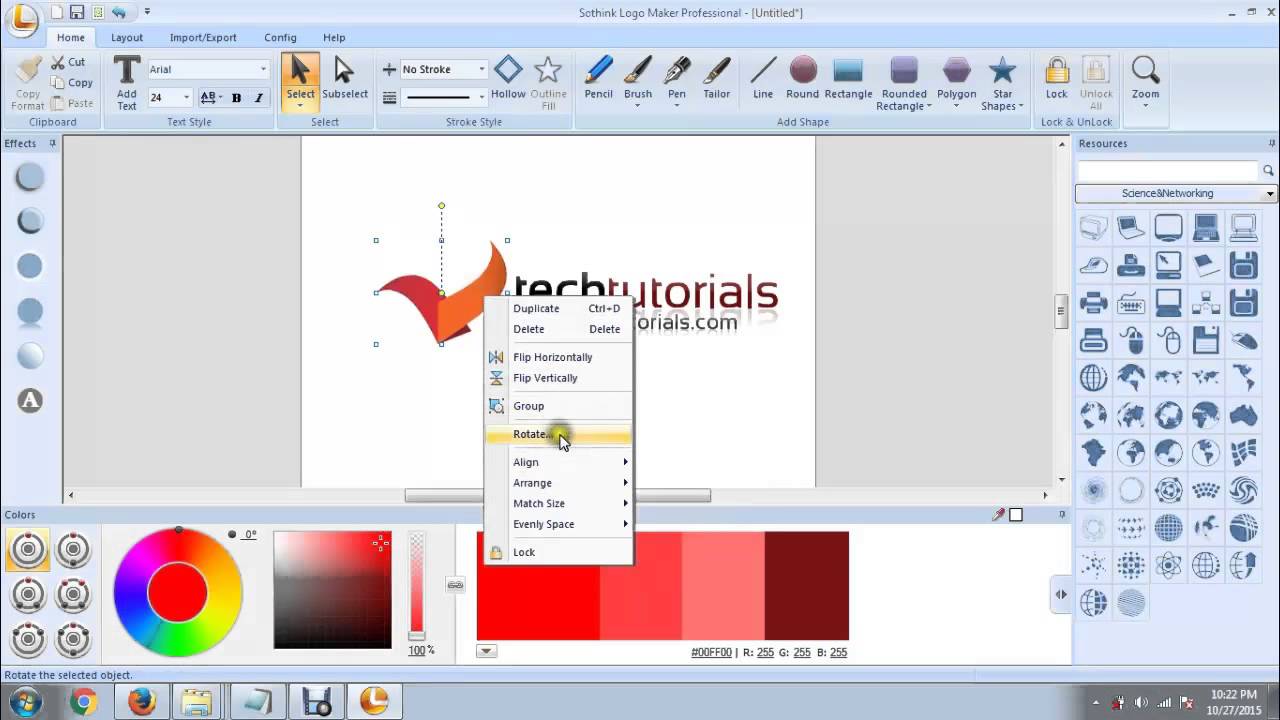
Task: Open the Align submenu
Action: point(558,462)
